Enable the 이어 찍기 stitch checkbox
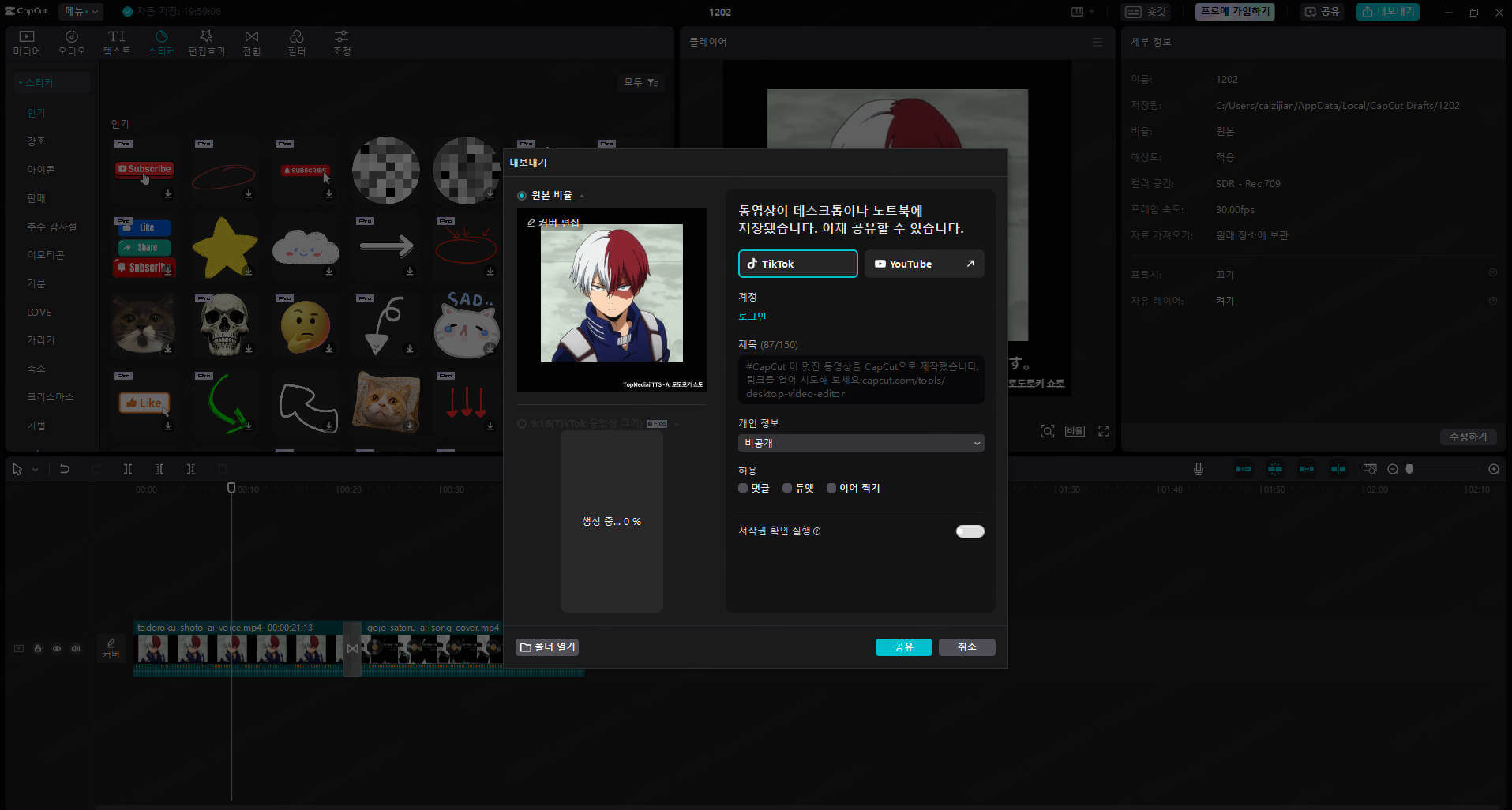The height and width of the screenshot is (810, 1512). tap(831, 488)
